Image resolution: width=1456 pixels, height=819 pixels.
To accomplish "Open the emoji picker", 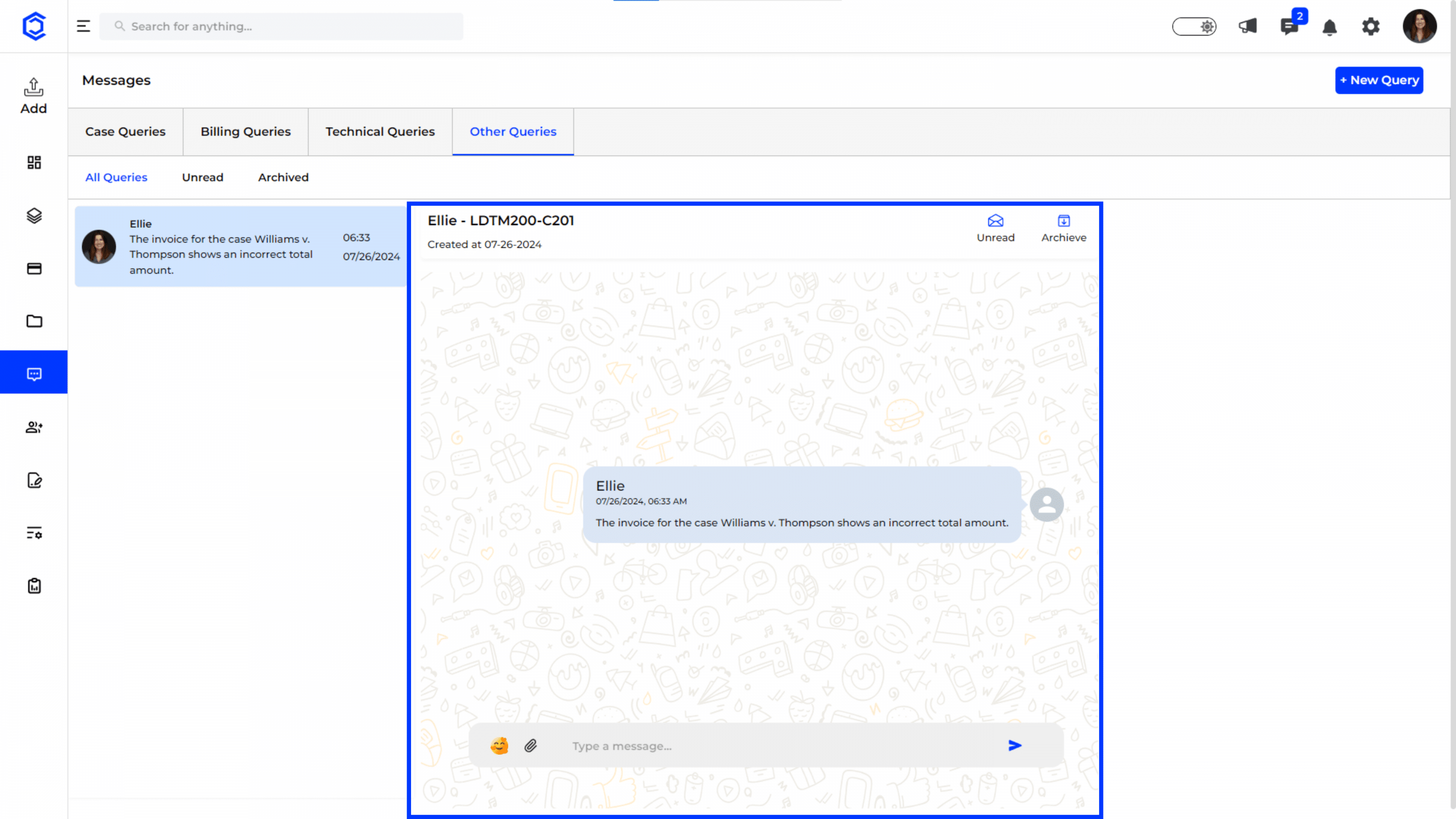I will click(499, 746).
